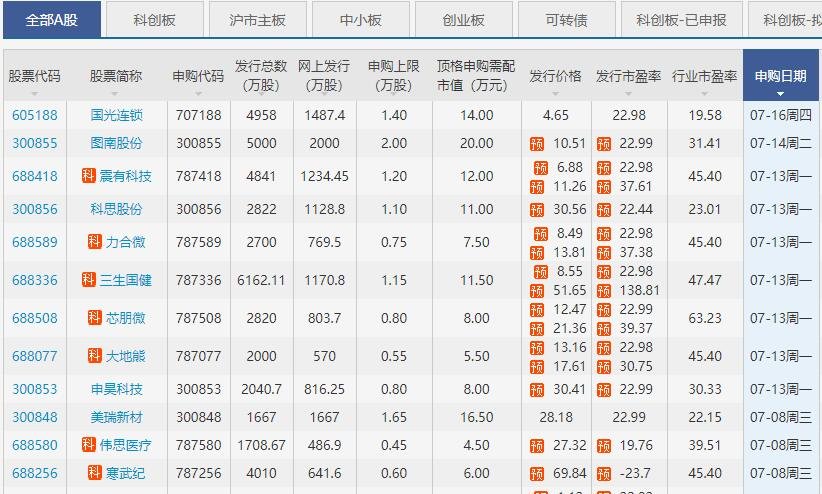Viewport: 822px width, 494px height.
Task: Toggle 申购日期 sort order
Action: pyautogui.click(x=781, y=76)
